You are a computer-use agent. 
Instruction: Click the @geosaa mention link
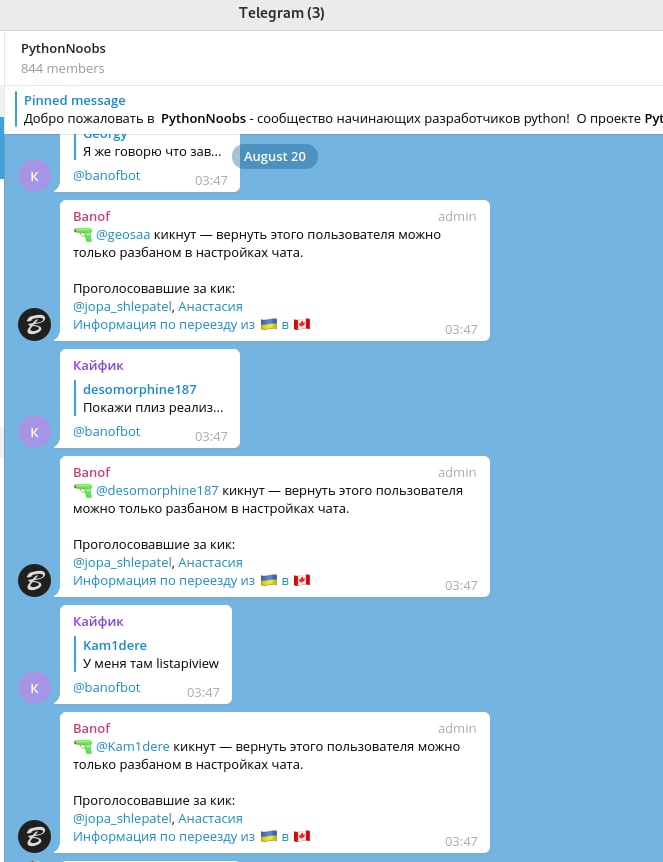(123, 235)
